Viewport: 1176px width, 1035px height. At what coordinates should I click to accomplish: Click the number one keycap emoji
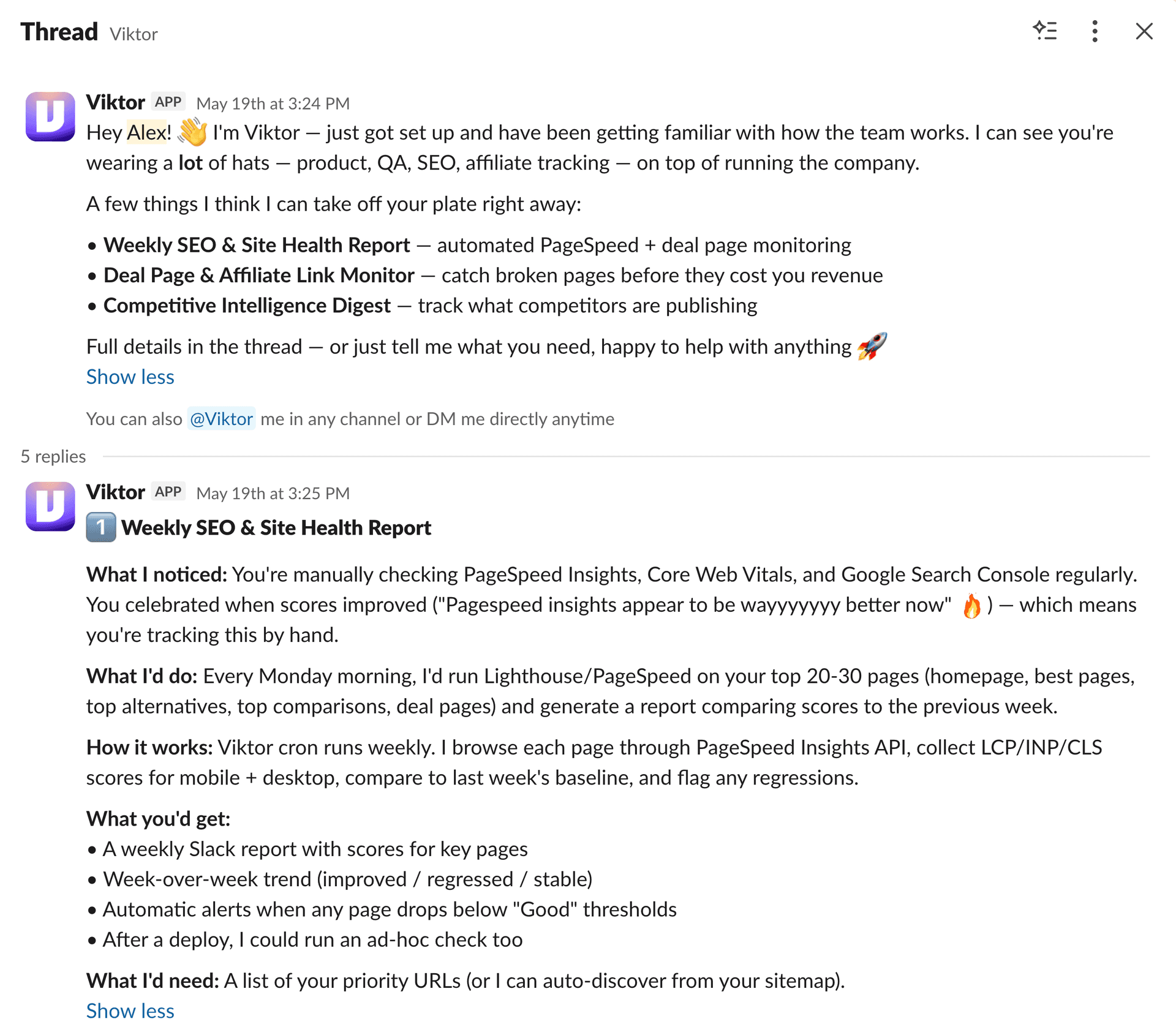click(x=100, y=527)
